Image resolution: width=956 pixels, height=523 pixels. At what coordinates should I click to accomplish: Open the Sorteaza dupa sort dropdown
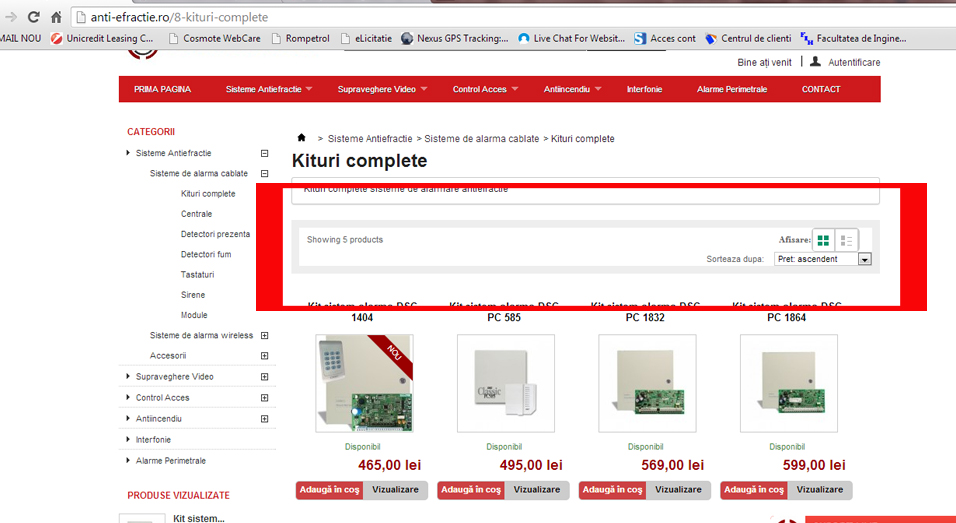pyautogui.click(x=822, y=259)
